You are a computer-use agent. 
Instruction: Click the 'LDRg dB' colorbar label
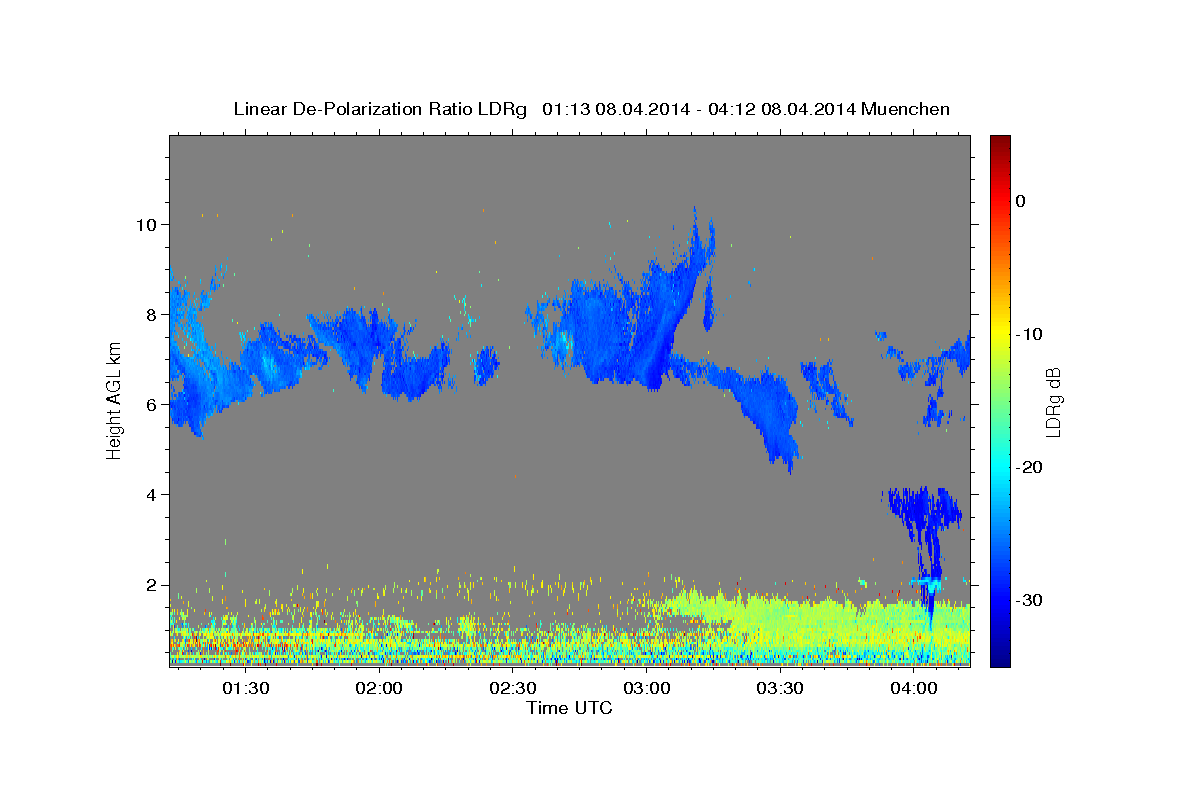(x=1053, y=402)
